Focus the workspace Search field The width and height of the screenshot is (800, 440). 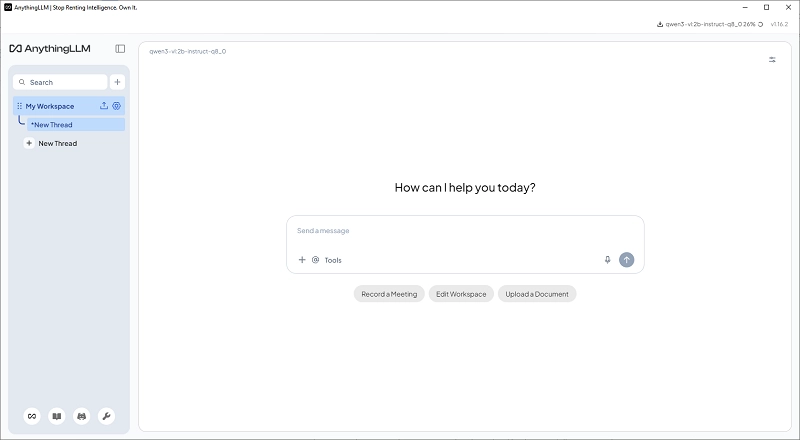(60, 82)
